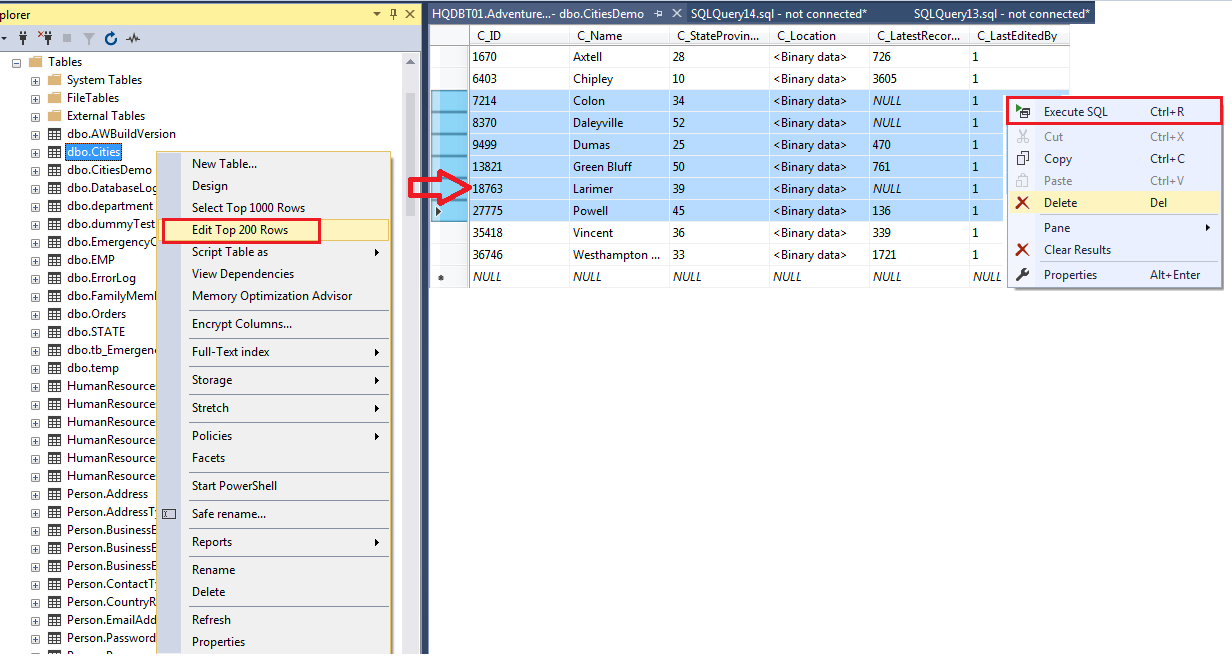Image resolution: width=1232 pixels, height=662 pixels.
Task: Refresh Object Explorer using the circular arrow icon
Action: point(111,38)
